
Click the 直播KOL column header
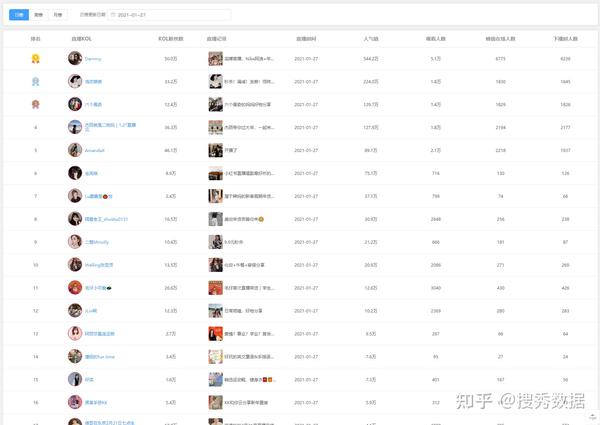(82, 39)
